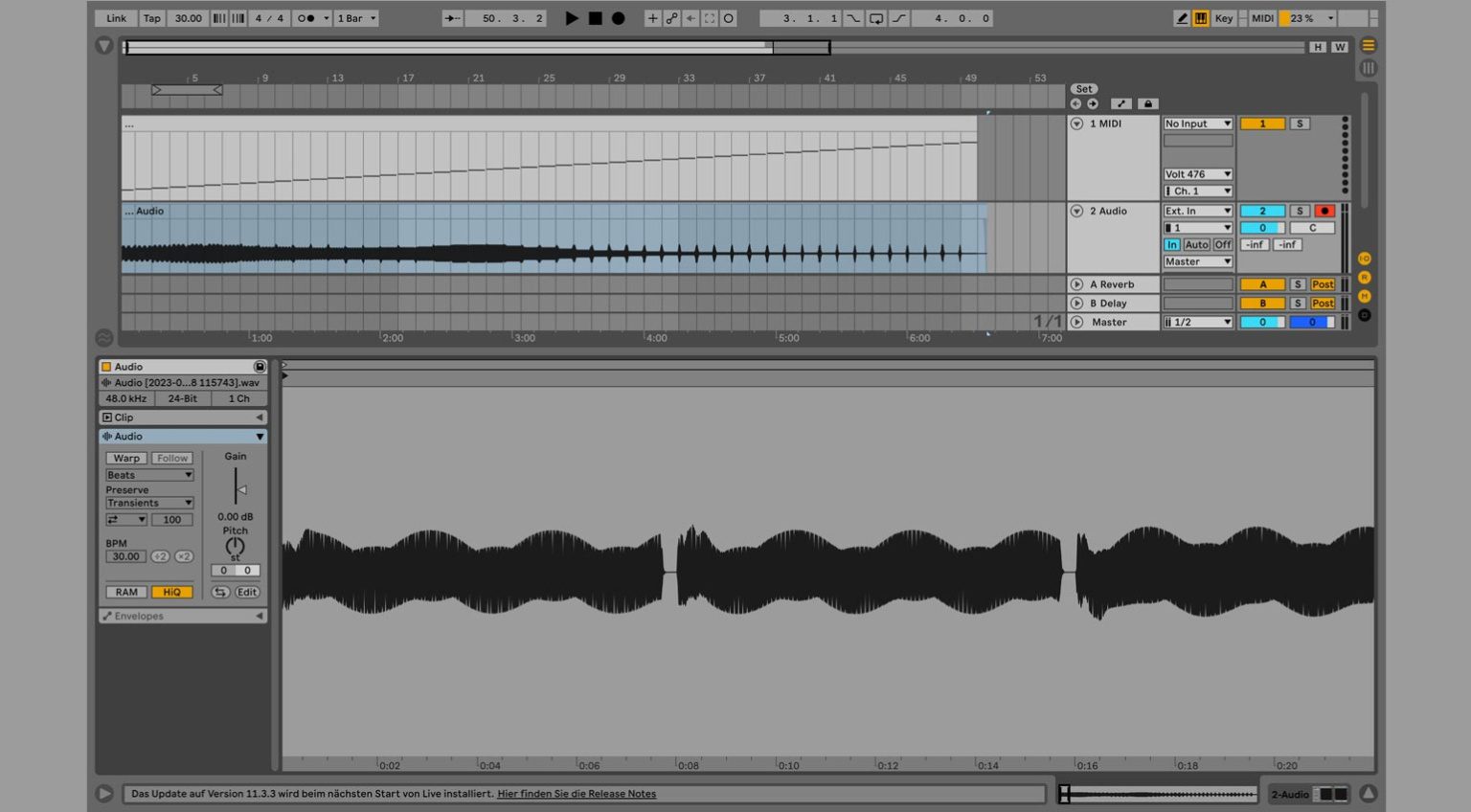Viewport: 1471px width, 812px height.
Task: Open the Envelopes panel
Action: click(x=137, y=616)
